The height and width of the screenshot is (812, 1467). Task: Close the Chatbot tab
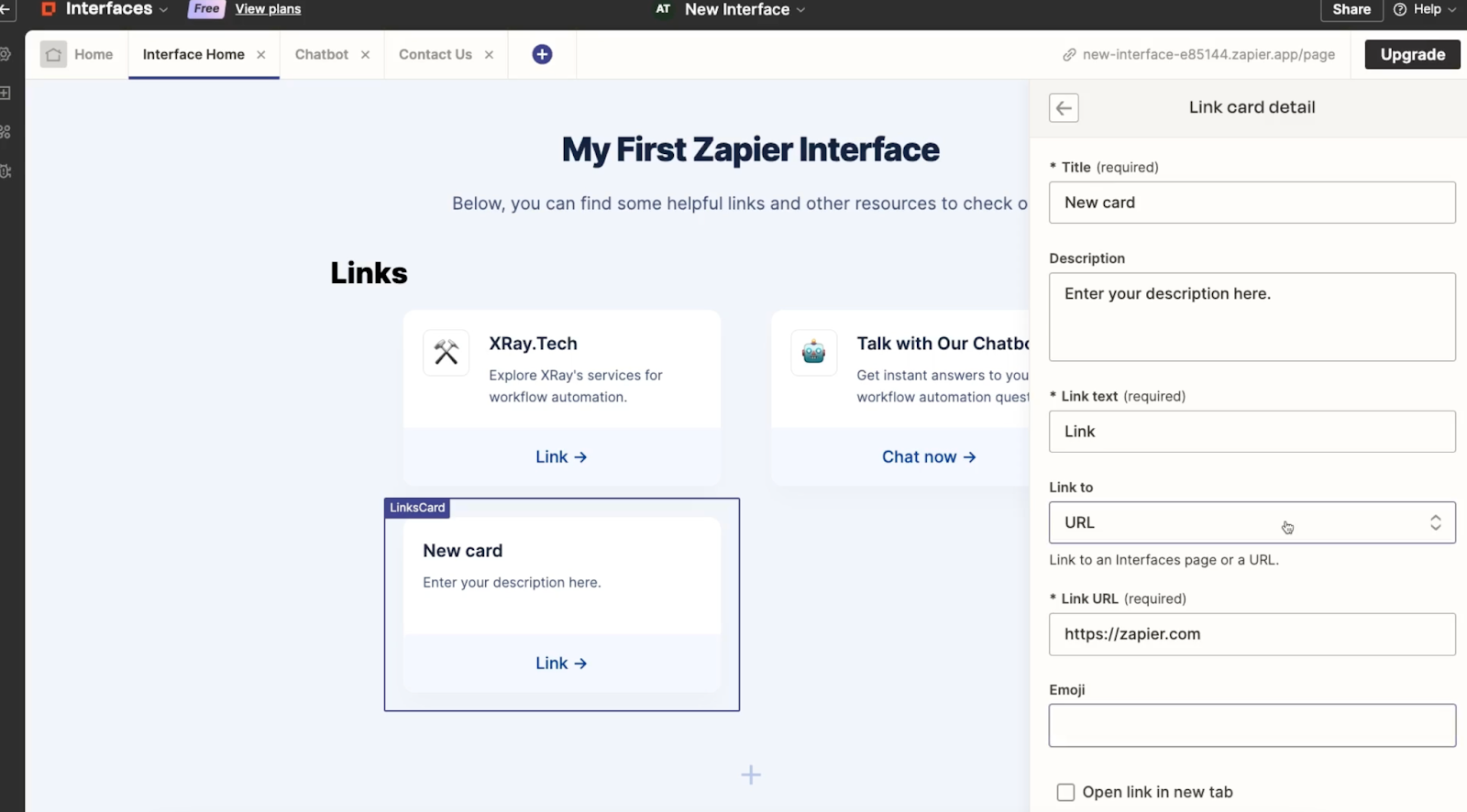[365, 55]
